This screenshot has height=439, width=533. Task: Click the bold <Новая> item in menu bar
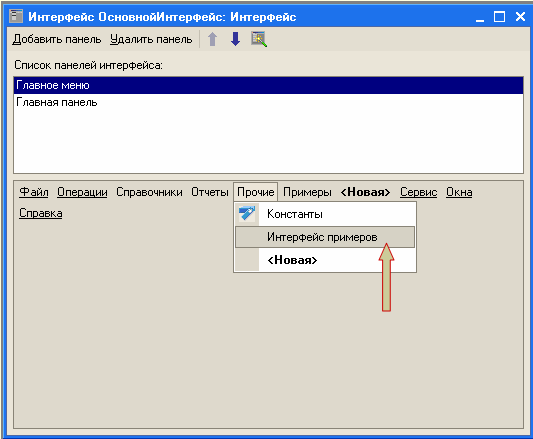click(365, 192)
